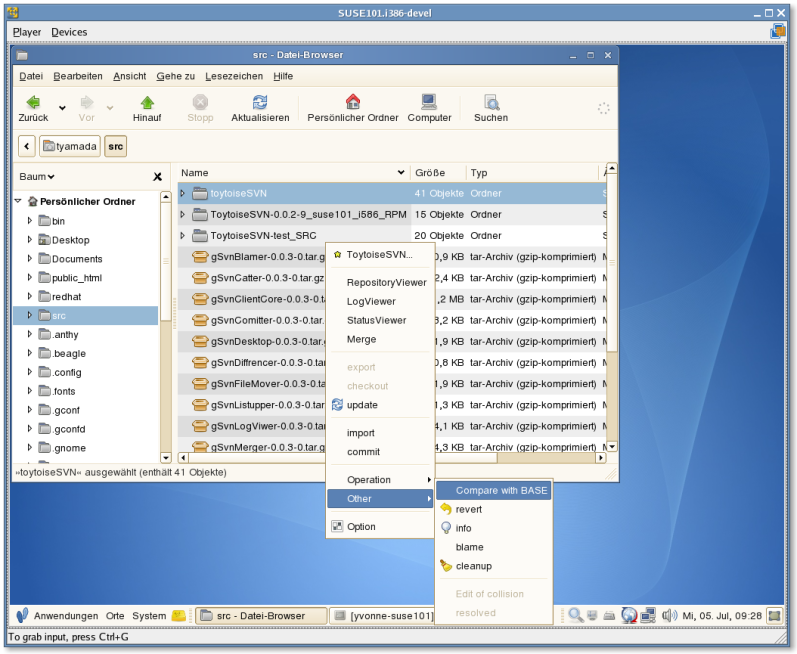Click the info bulb icon in submenu

point(446,528)
